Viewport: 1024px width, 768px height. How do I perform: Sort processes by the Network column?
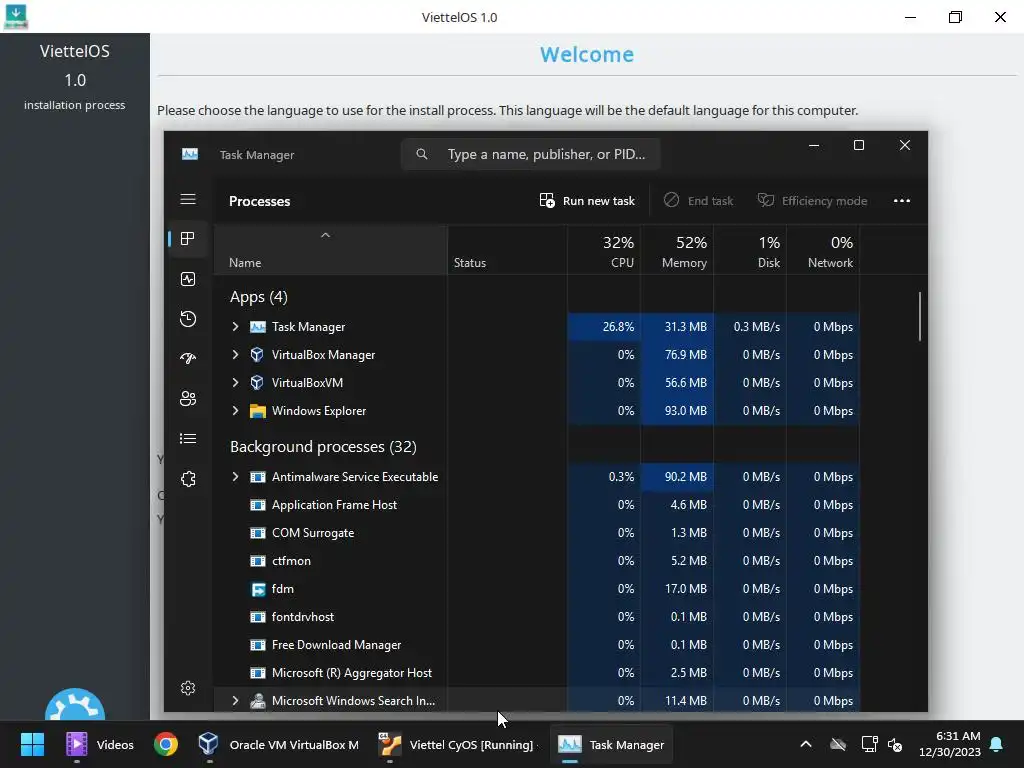click(x=824, y=250)
